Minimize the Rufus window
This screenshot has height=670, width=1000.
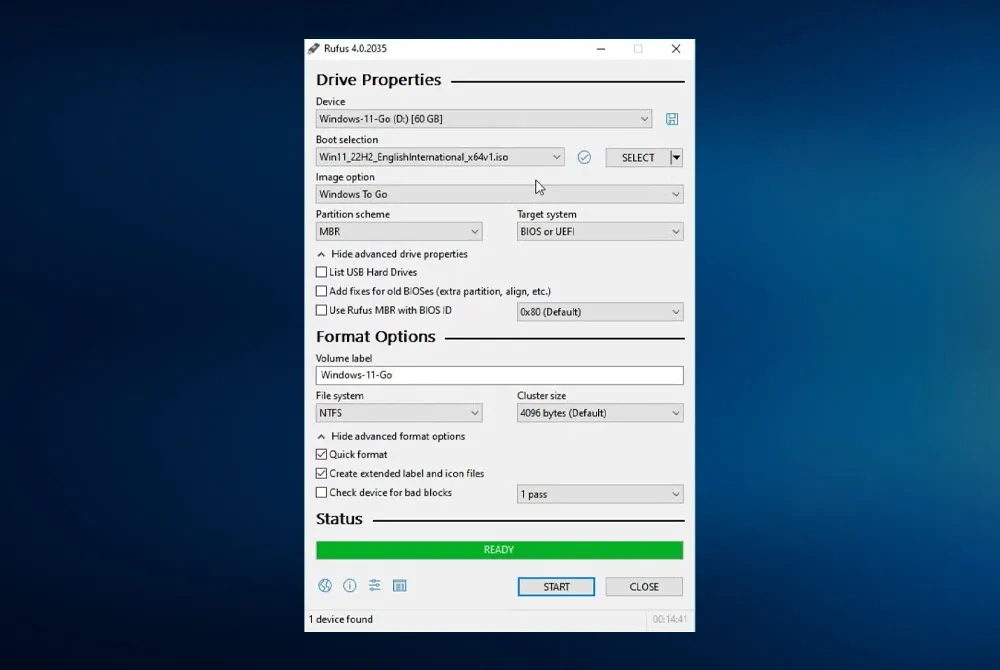(x=601, y=49)
